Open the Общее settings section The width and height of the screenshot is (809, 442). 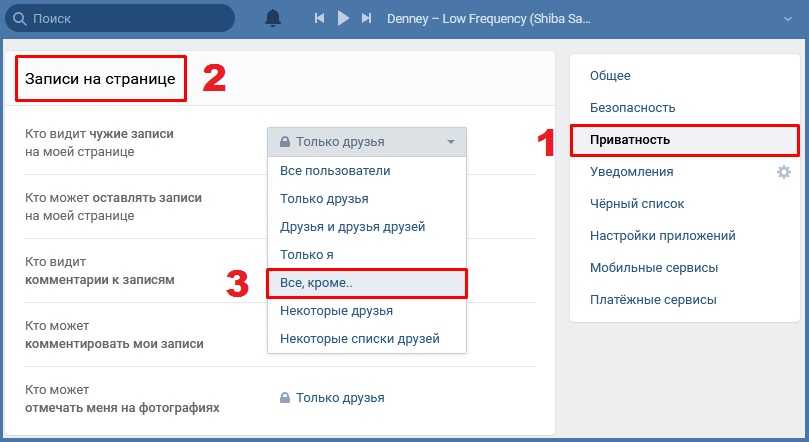tap(685, 76)
